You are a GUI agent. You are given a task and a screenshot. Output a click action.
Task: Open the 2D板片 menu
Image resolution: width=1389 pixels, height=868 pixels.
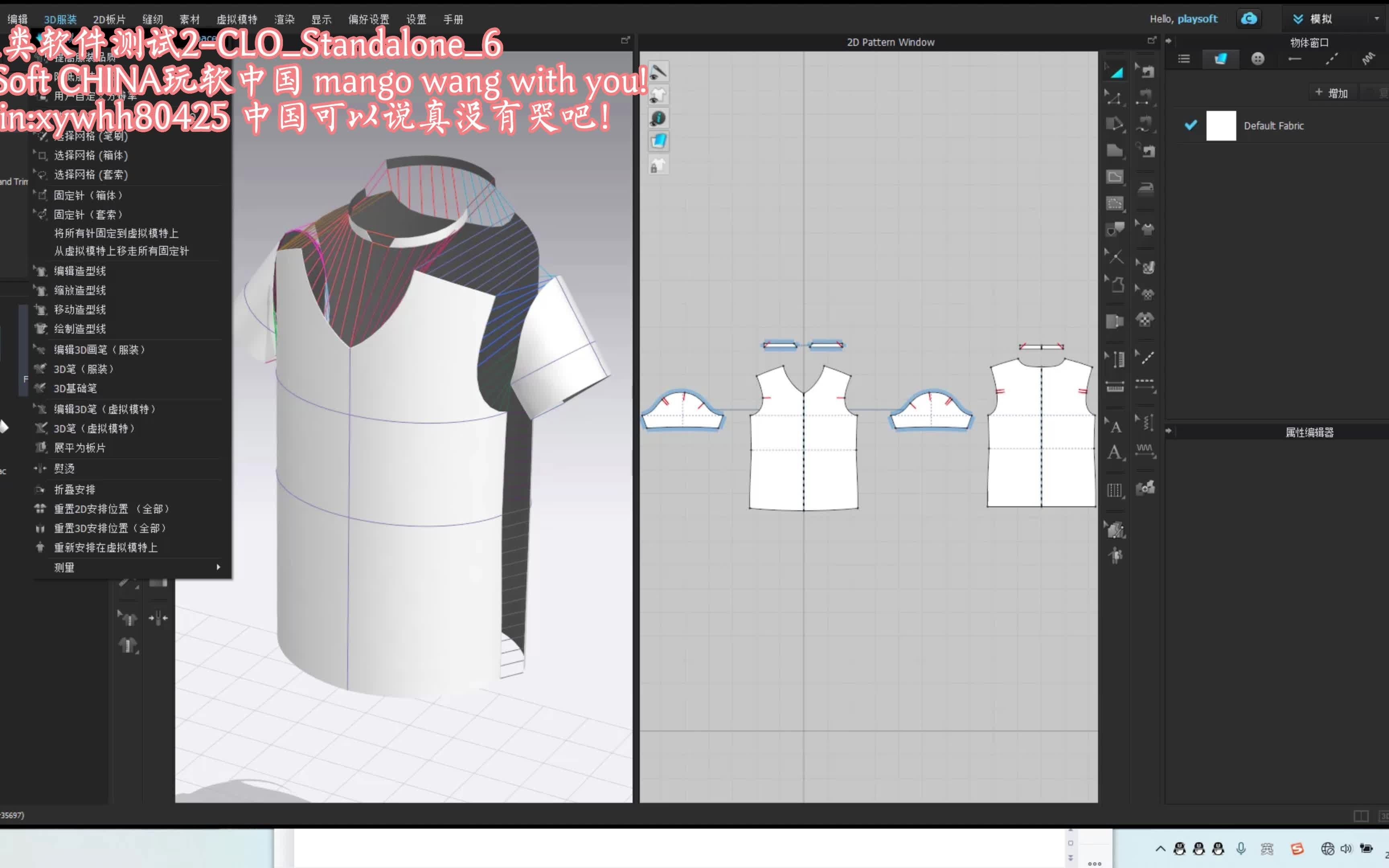point(109,20)
